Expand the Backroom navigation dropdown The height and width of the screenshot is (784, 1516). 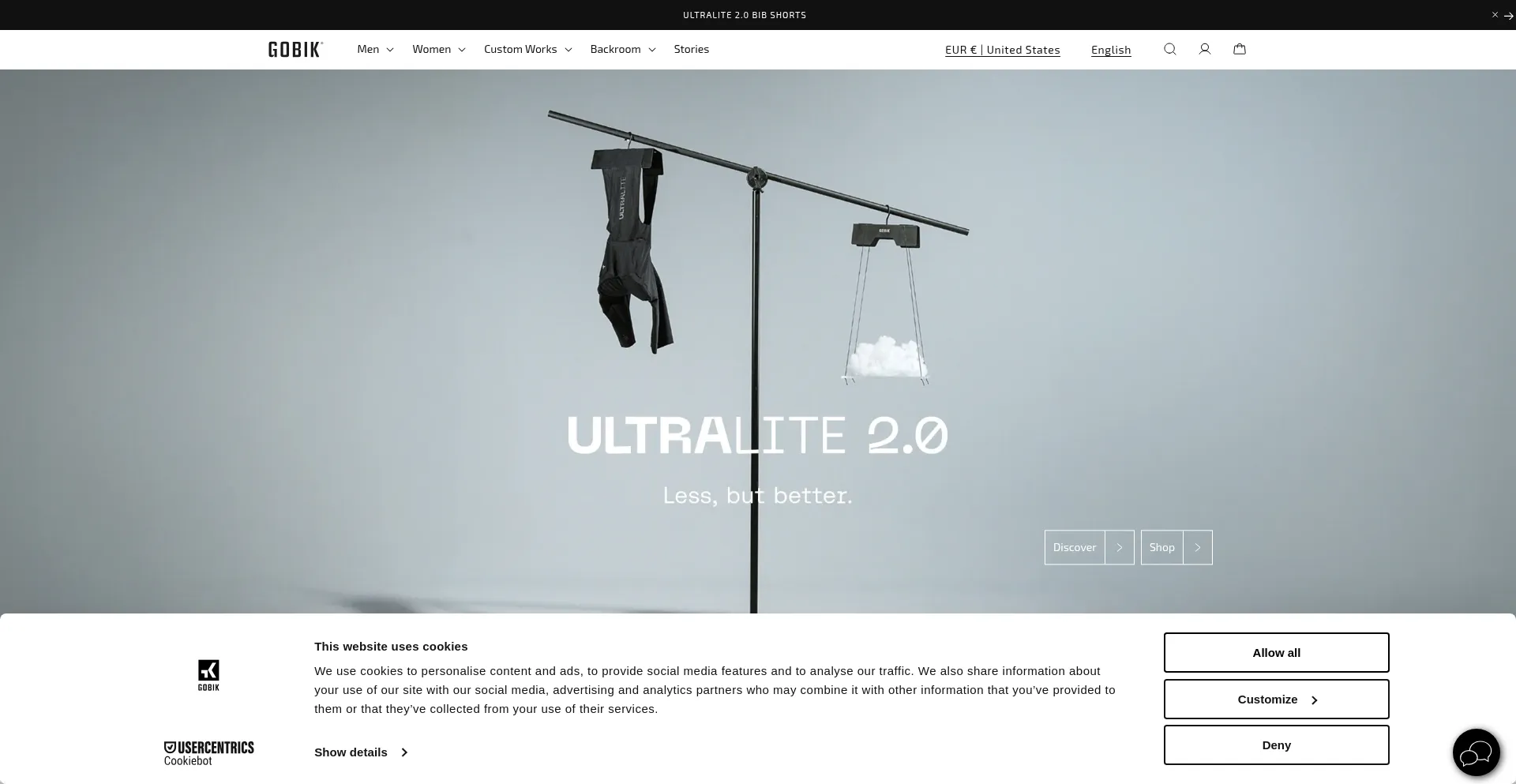[623, 49]
